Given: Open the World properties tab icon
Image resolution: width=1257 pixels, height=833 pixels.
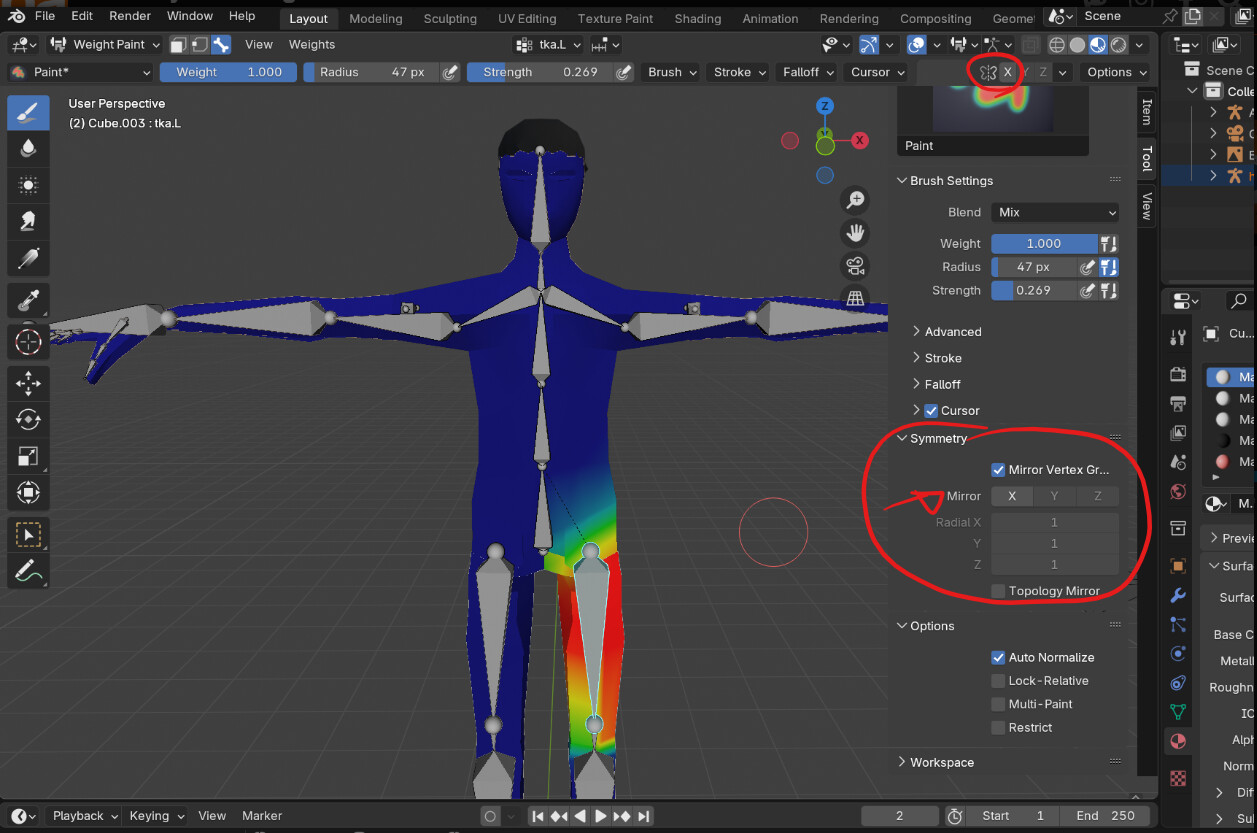Looking at the screenshot, I should pyautogui.click(x=1178, y=491).
